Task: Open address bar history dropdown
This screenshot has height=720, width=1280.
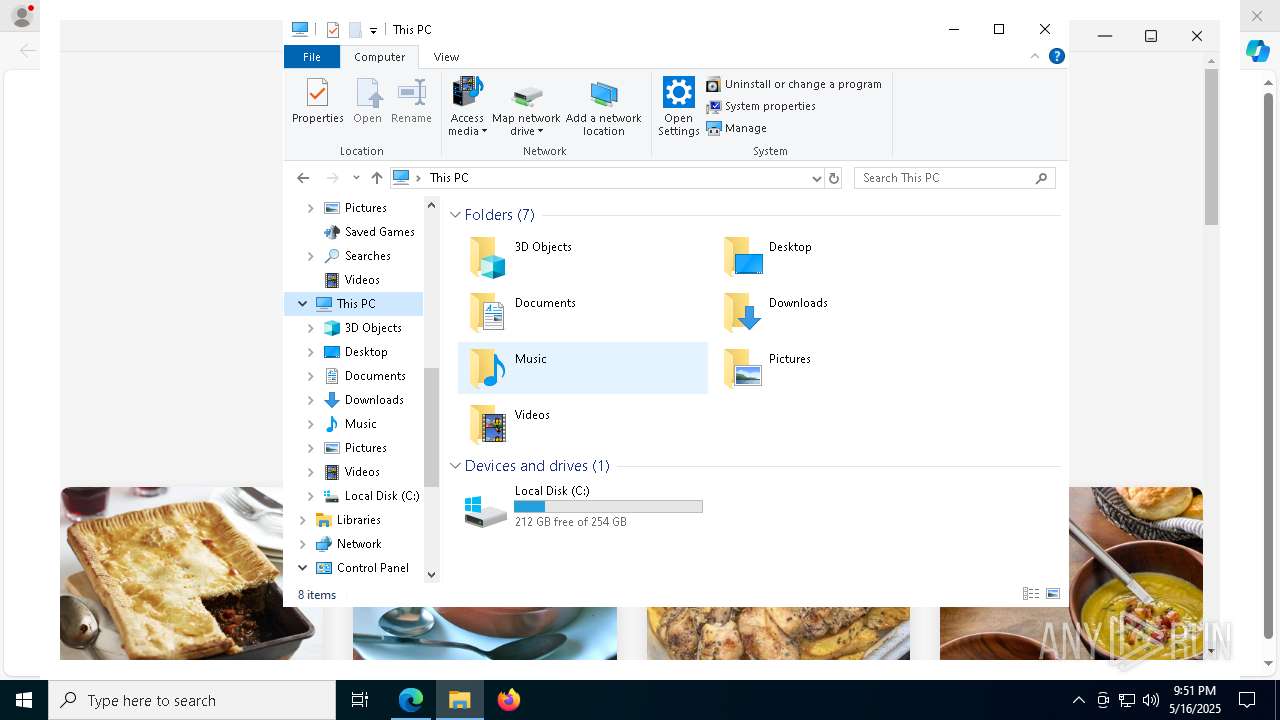Action: point(816,178)
